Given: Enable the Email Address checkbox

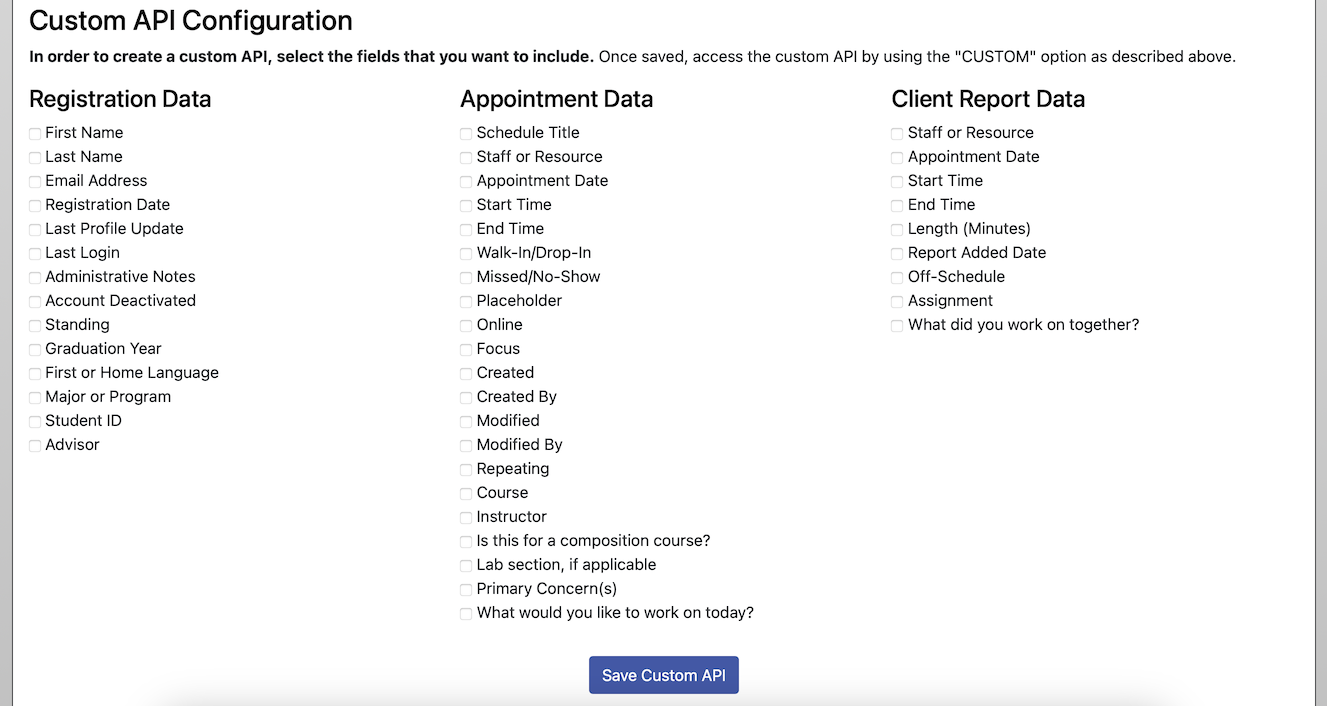Looking at the screenshot, I should 35,181.
